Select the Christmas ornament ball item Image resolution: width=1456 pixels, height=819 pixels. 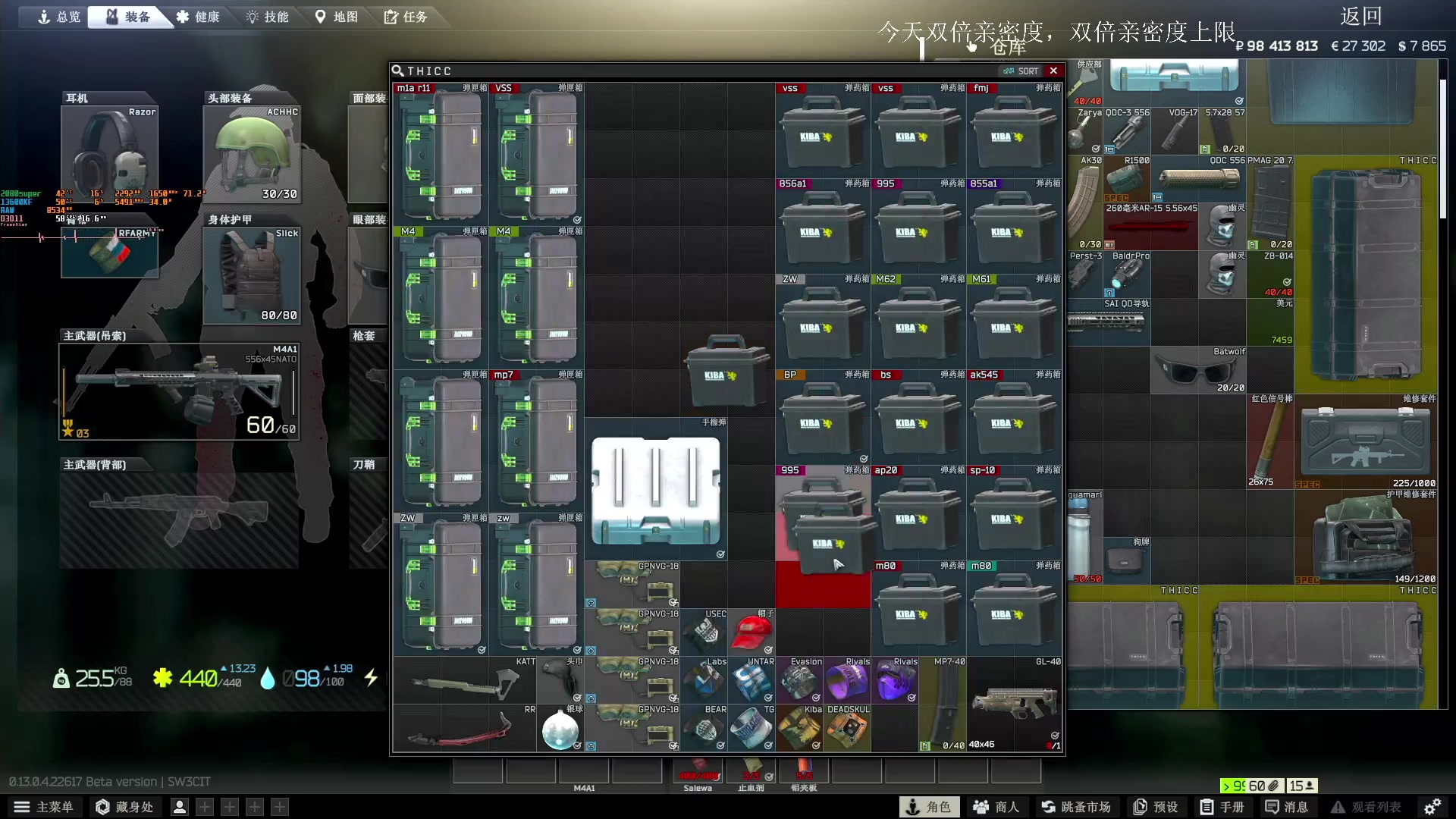tap(560, 728)
